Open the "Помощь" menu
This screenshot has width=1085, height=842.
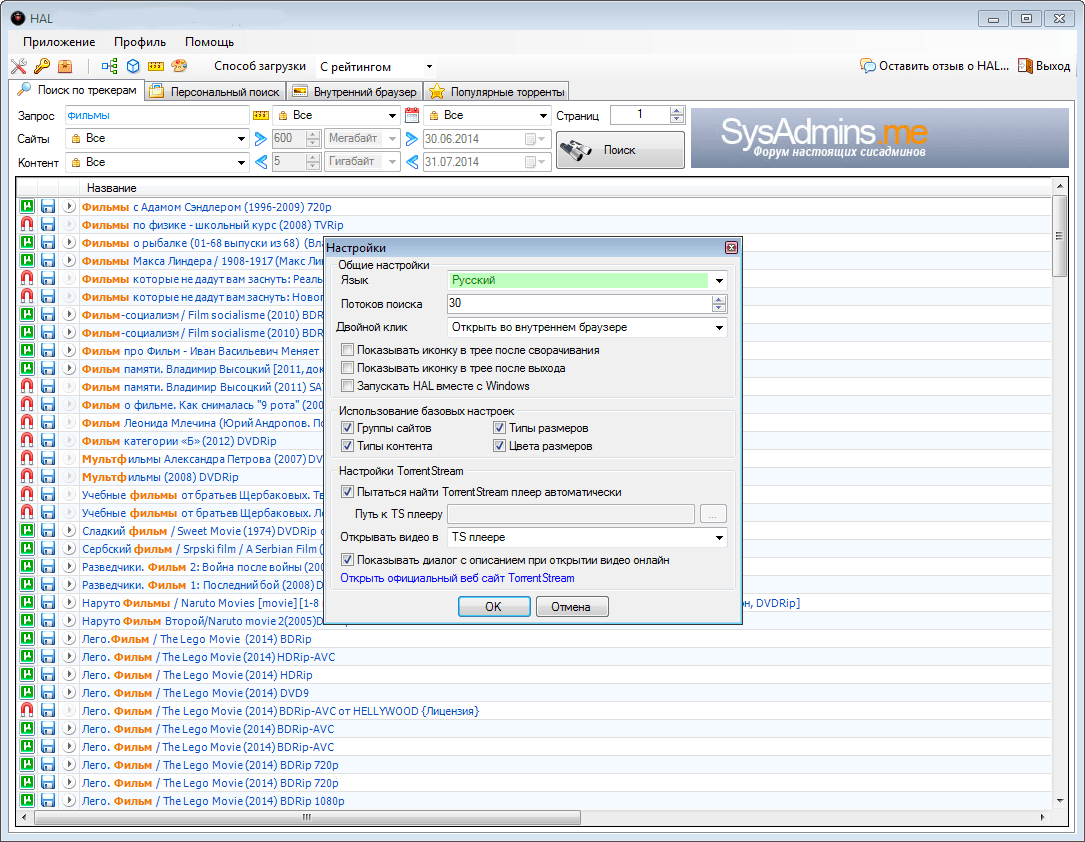(x=210, y=42)
